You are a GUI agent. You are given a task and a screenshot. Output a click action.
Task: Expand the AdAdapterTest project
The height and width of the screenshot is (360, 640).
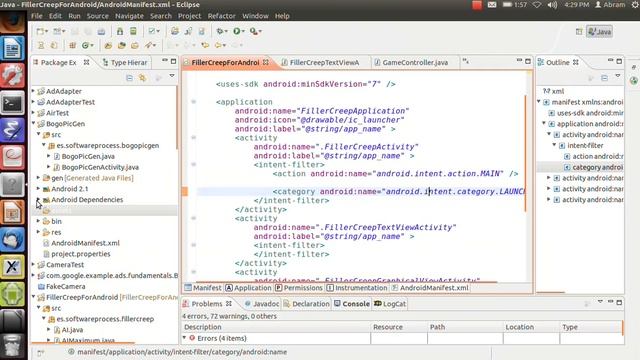click(33, 102)
